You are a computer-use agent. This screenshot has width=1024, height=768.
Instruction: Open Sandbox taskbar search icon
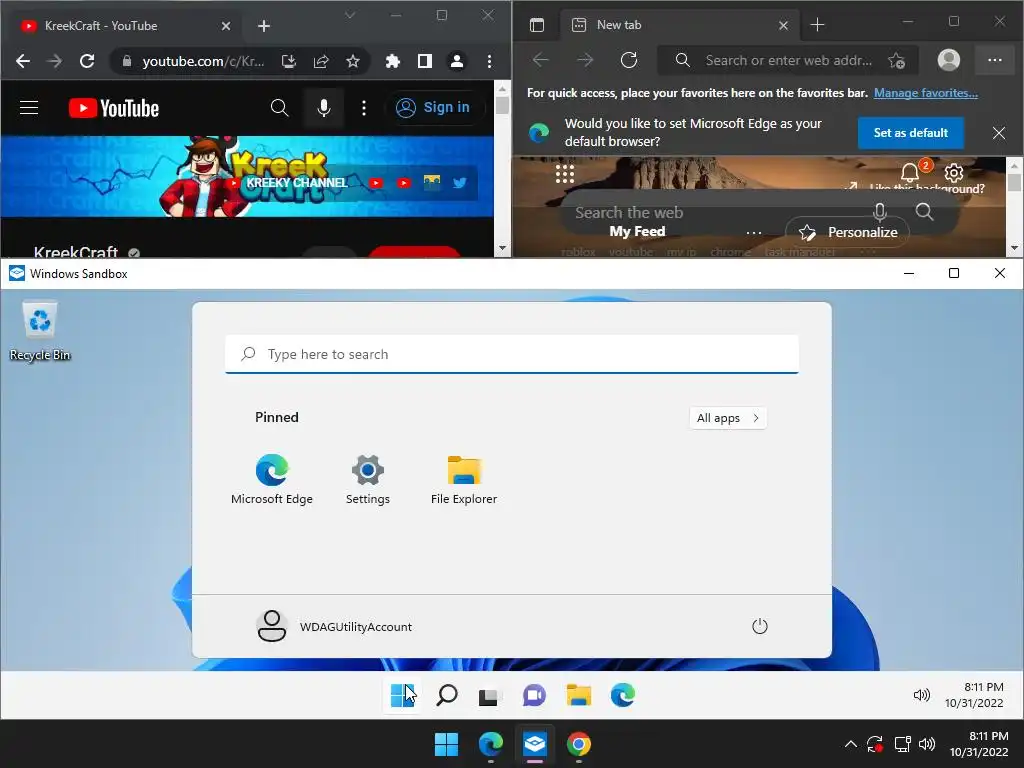pyautogui.click(x=447, y=695)
